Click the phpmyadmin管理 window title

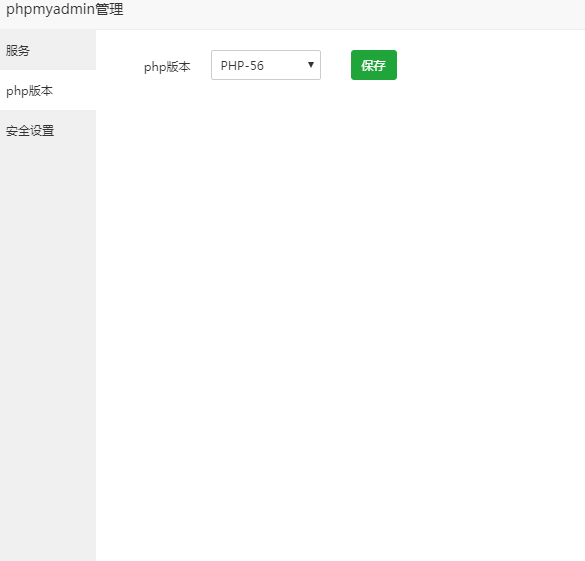[65, 10]
